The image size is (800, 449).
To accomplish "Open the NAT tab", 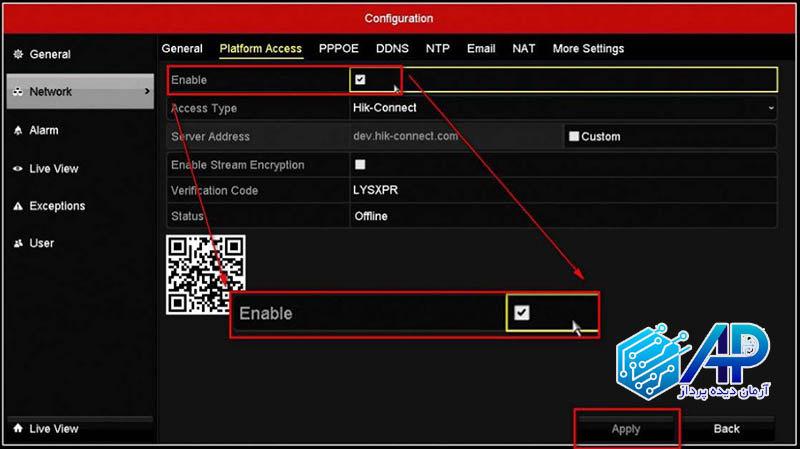I will click(x=524, y=49).
